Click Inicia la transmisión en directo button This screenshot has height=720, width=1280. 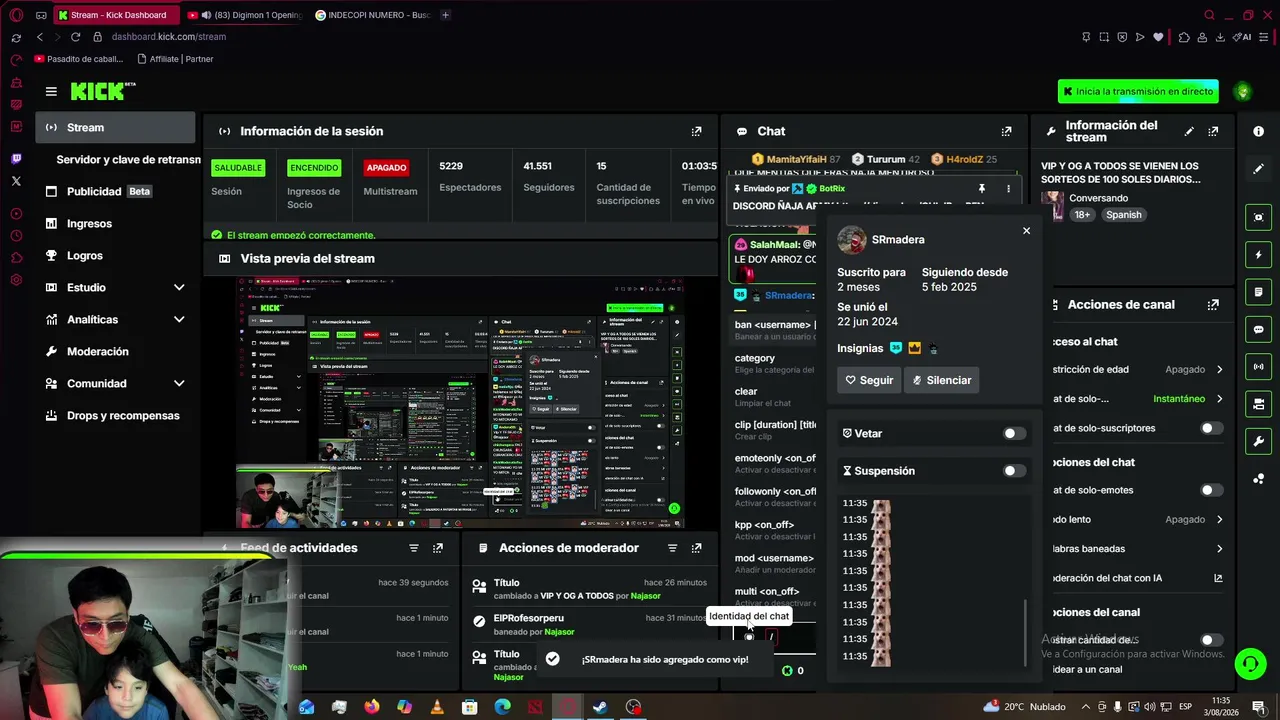pyautogui.click(x=1138, y=91)
